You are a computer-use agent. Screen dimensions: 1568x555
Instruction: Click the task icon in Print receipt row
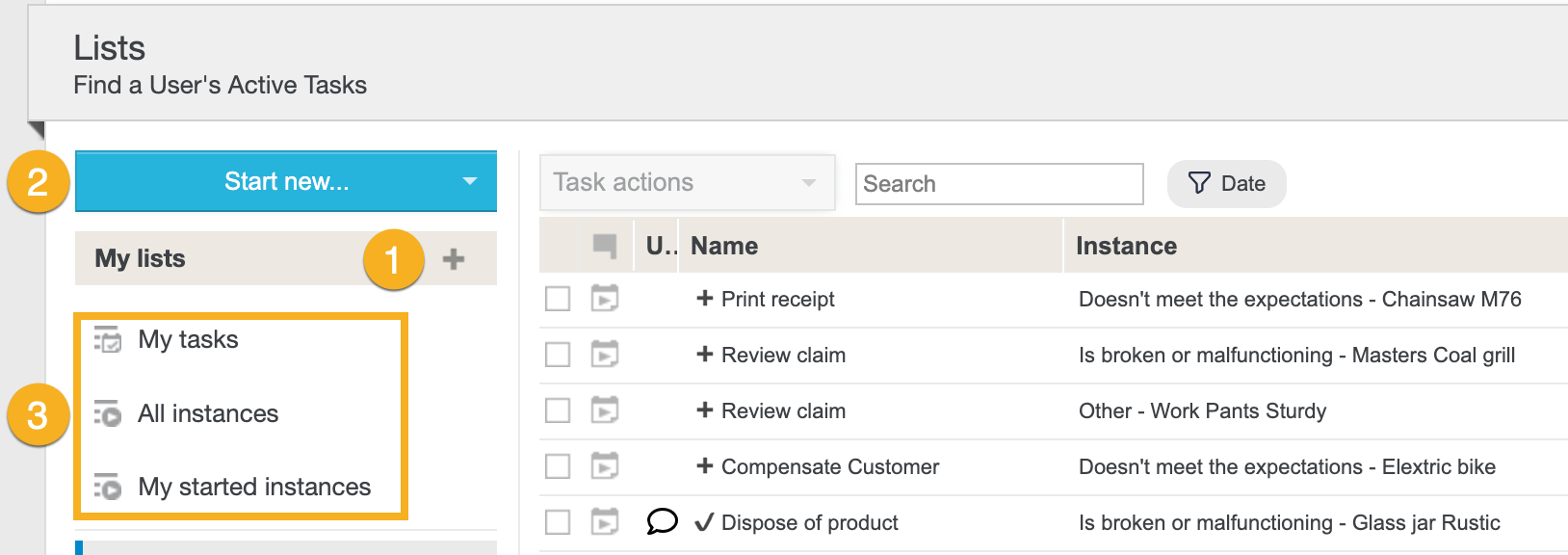coord(604,299)
